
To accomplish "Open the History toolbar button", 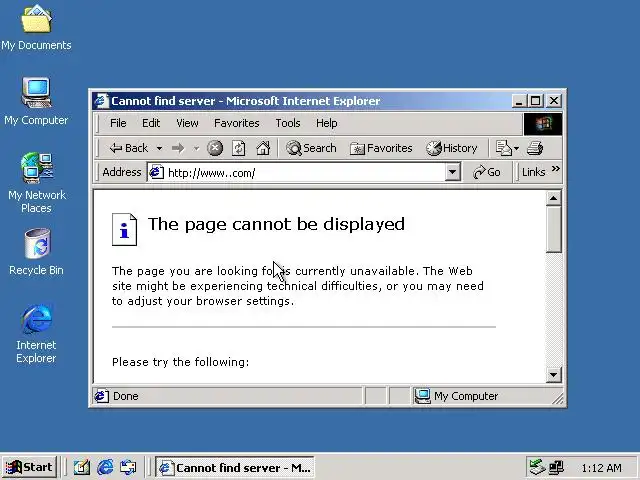I will (x=451, y=148).
